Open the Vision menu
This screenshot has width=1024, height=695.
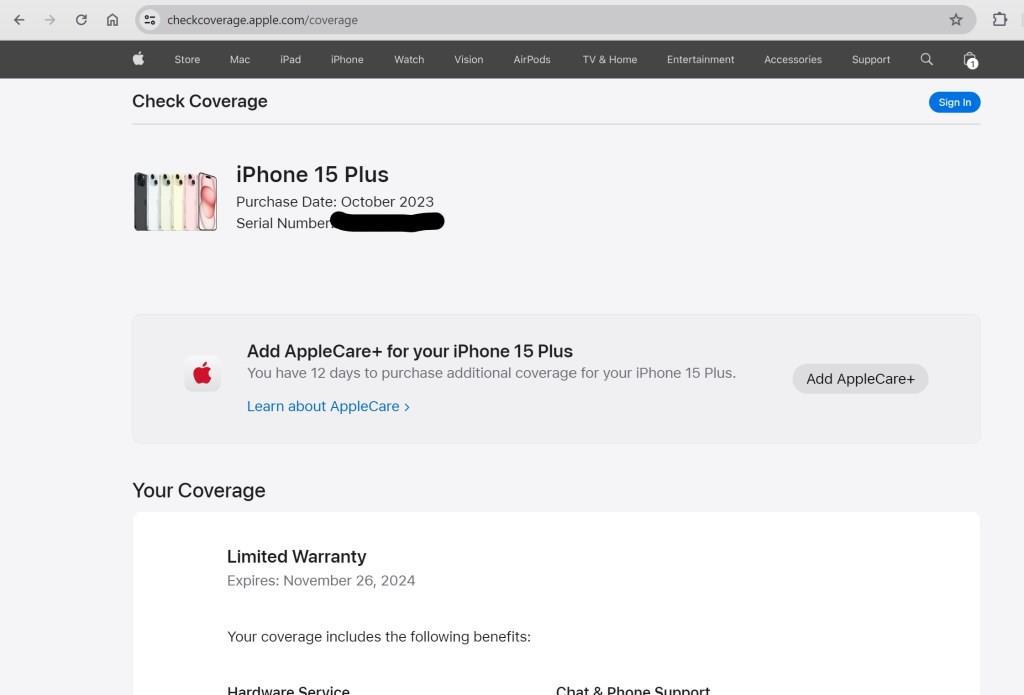pos(469,59)
